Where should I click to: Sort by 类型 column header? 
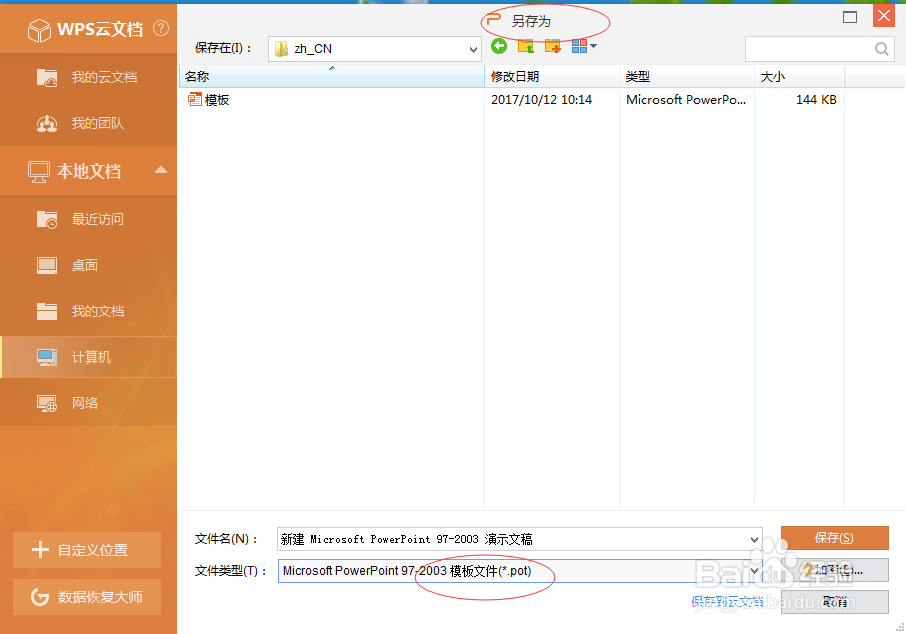[x=686, y=76]
